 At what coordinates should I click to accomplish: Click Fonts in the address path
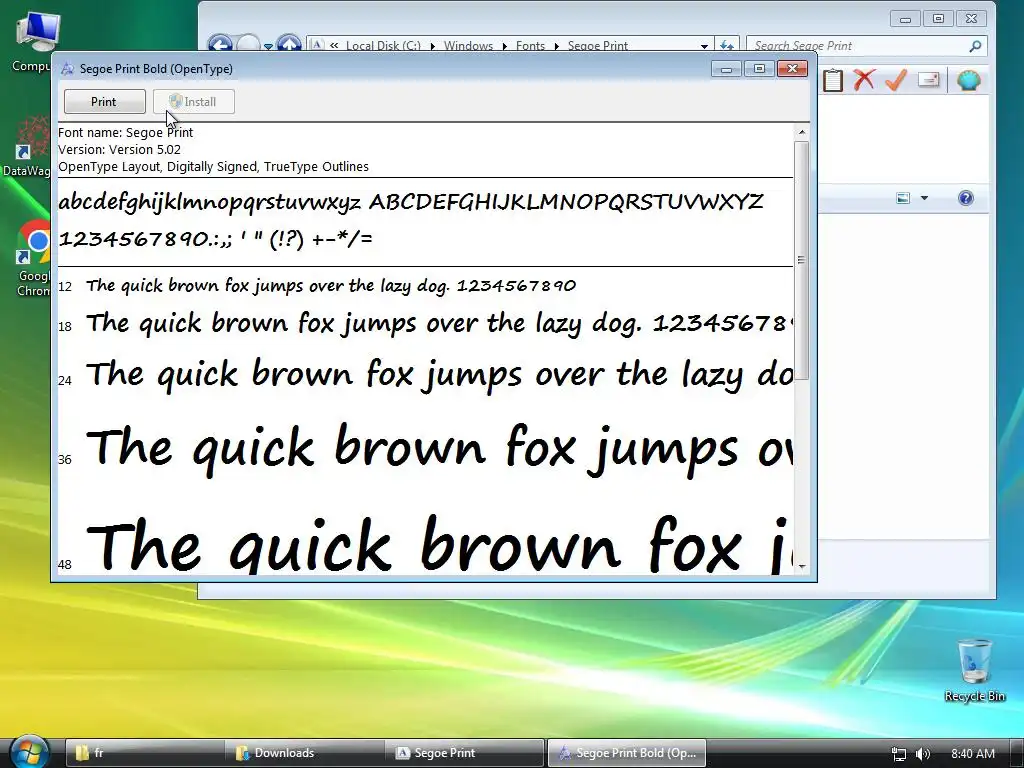530,46
